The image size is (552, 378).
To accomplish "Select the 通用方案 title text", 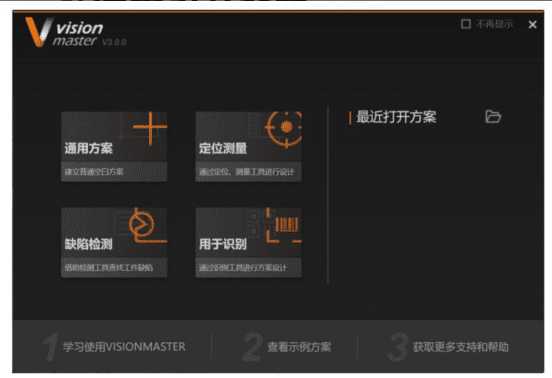I will tap(89, 148).
